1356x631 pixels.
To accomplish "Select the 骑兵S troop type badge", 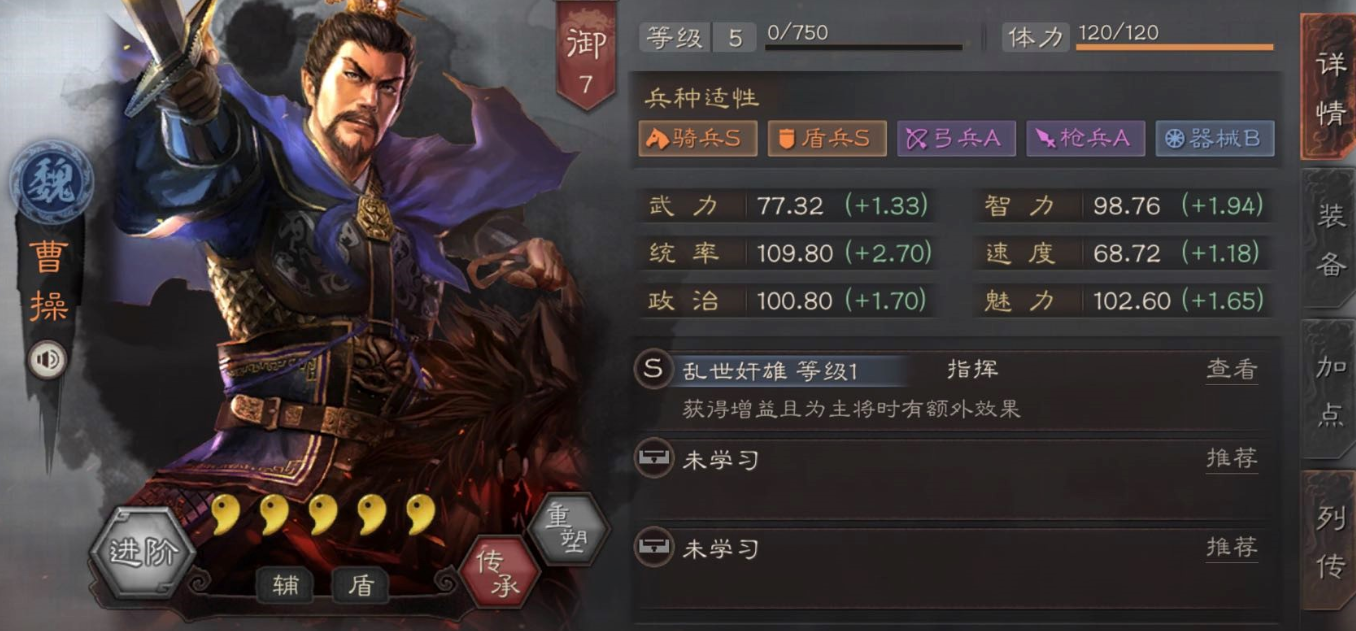I will (x=697, y=139).
